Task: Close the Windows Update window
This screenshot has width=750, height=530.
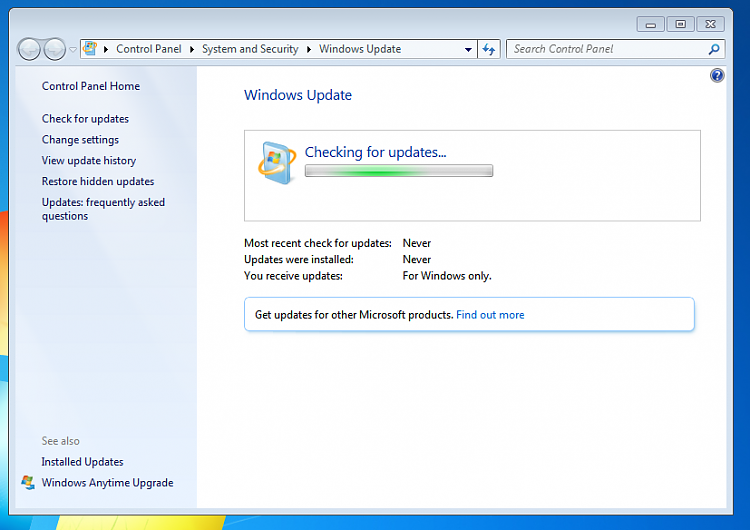Action: pyautogui.click(x=711, y=24)
